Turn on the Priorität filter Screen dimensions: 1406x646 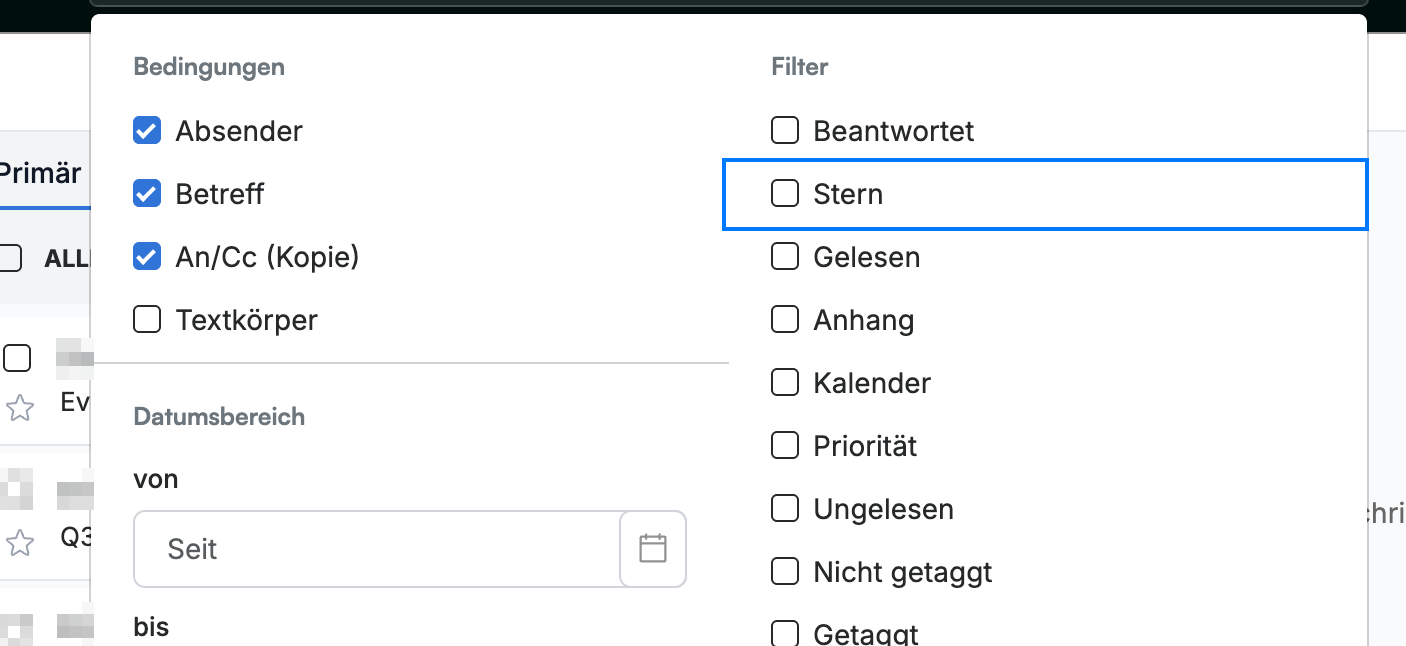785,446
